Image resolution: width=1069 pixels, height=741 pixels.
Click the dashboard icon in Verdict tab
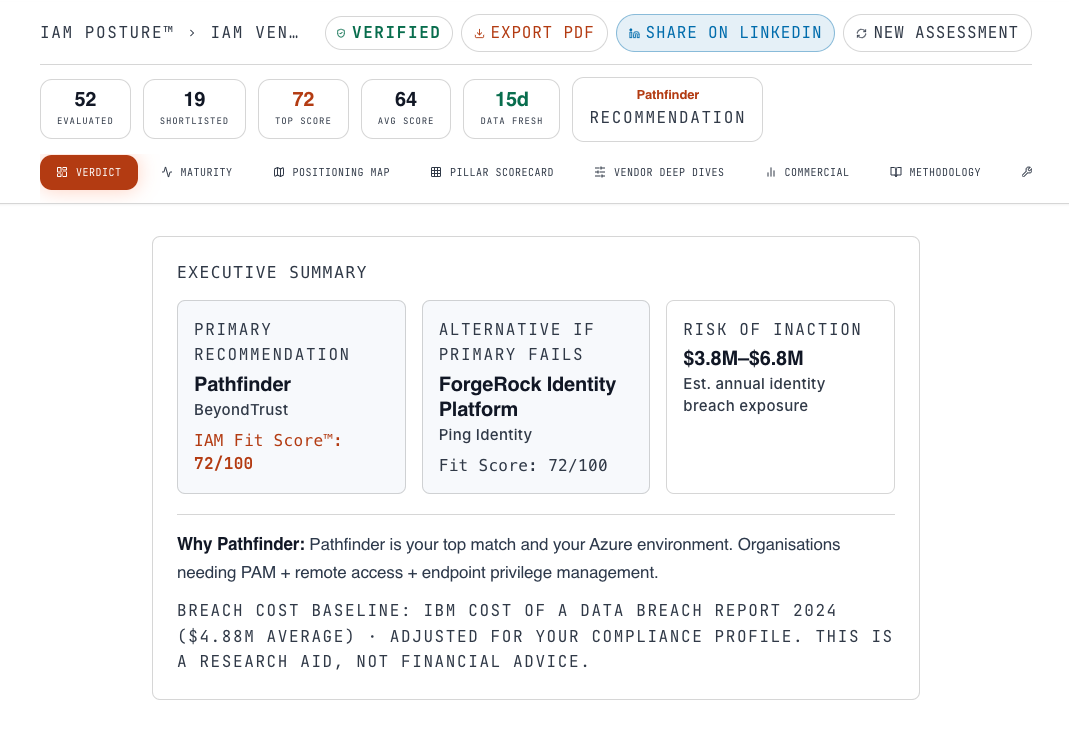coord(62,172)
